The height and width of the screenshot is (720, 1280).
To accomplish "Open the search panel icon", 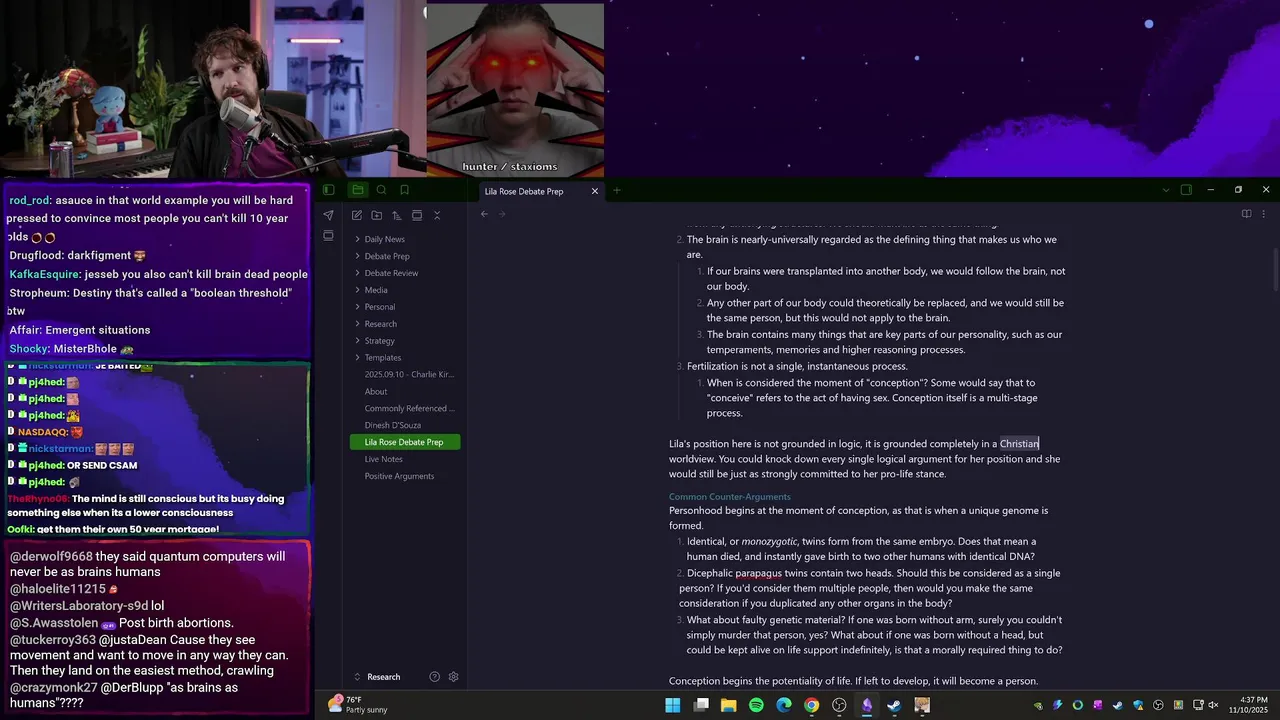I will (x=381, y=190).
